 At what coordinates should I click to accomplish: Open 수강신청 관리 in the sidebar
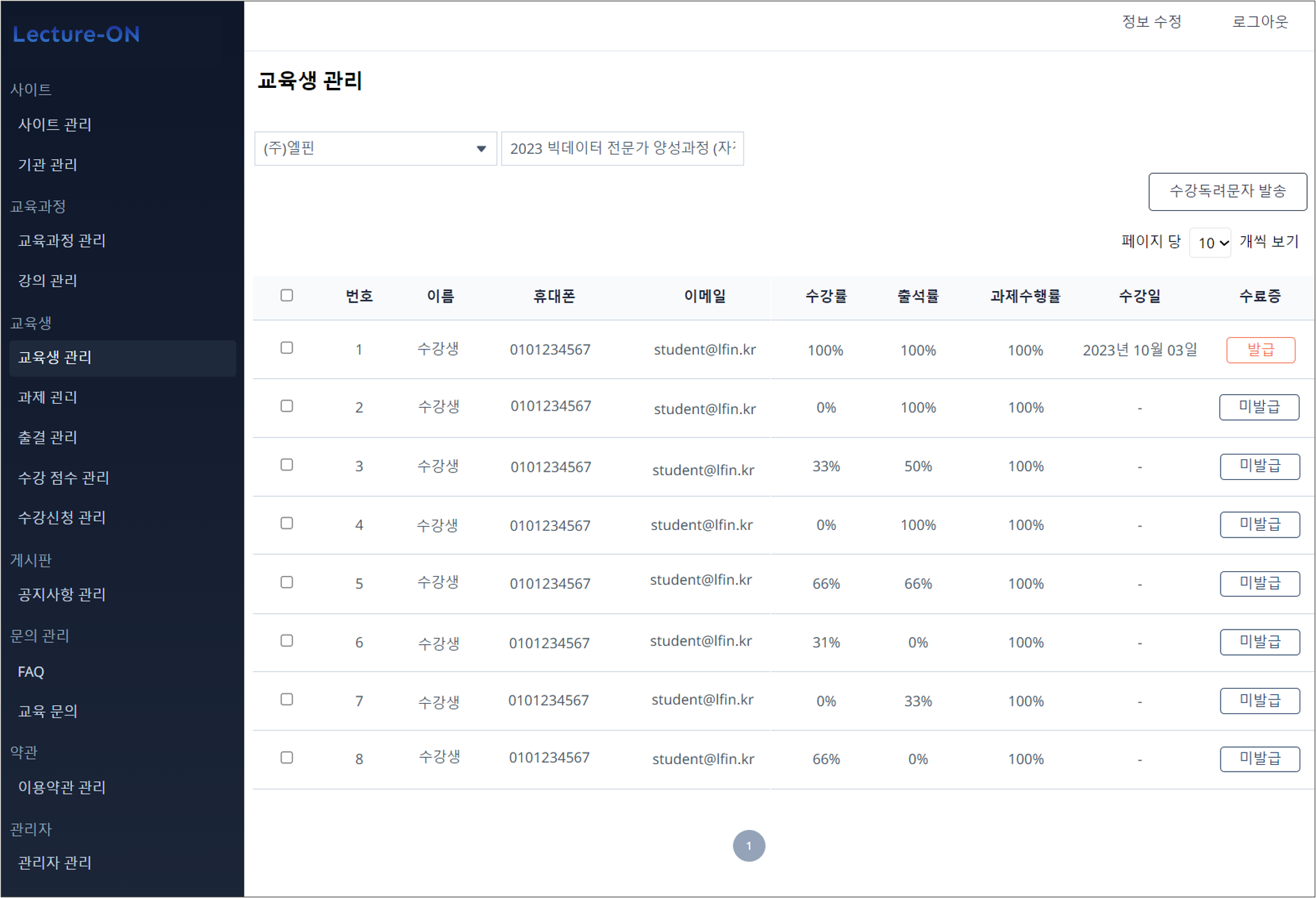[x=62, y=517]
